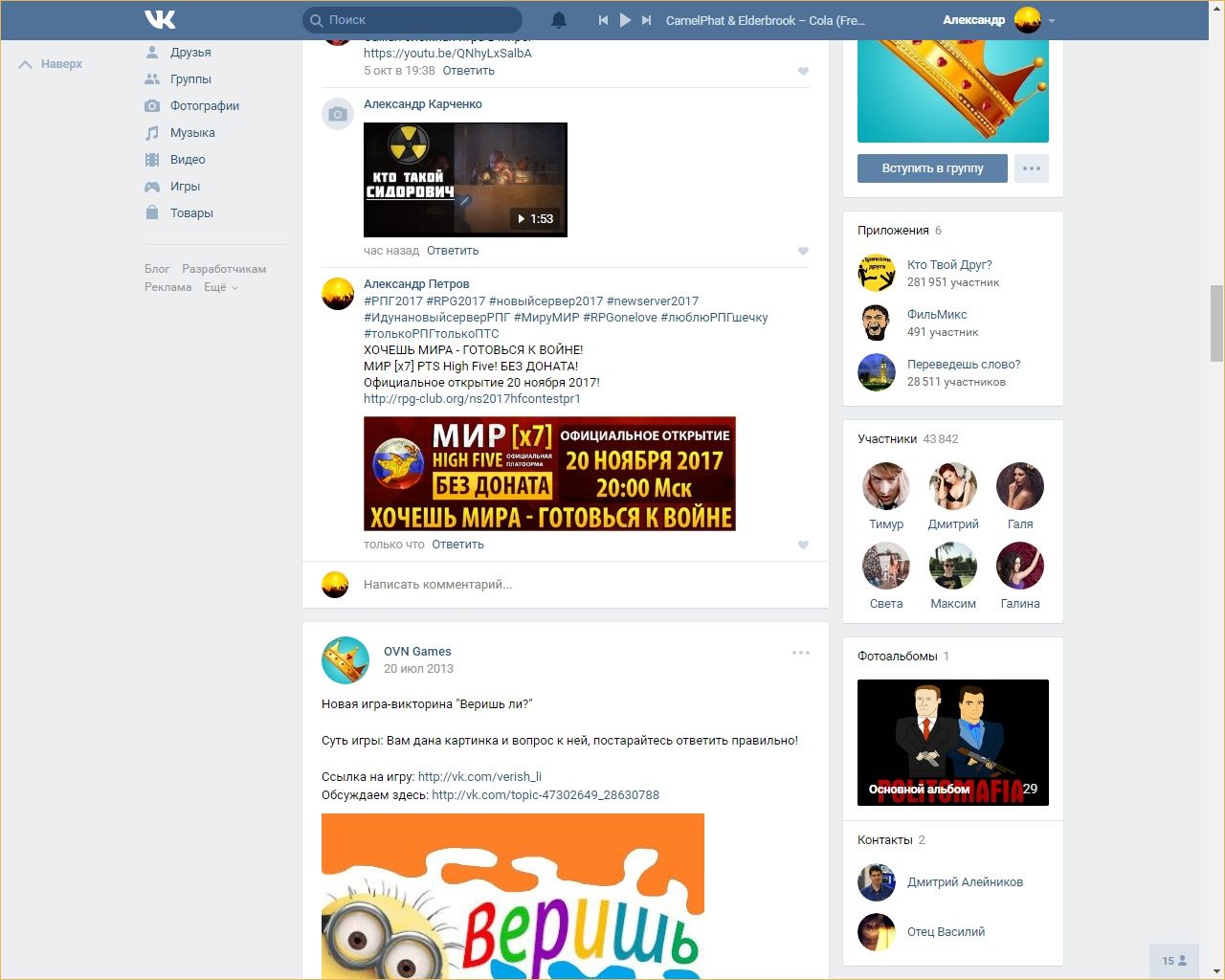The image size is (1225, 980).
Task: Click Ответить under Петров's comment
Action: (x=457, y=545)
